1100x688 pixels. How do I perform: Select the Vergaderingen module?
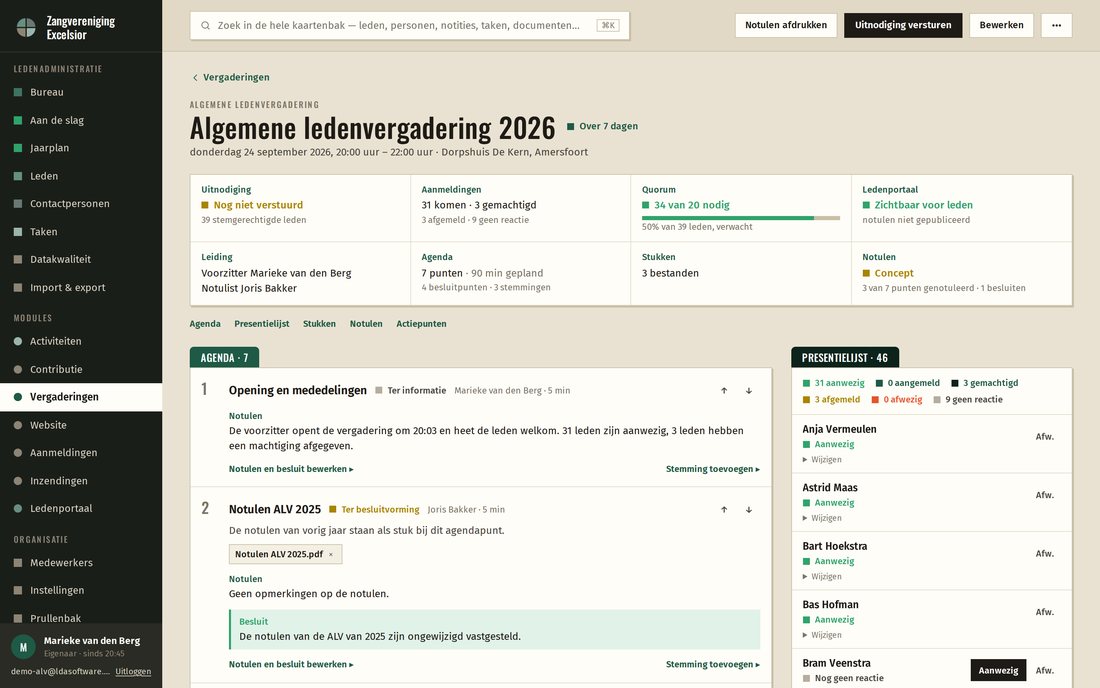point(81,397)
